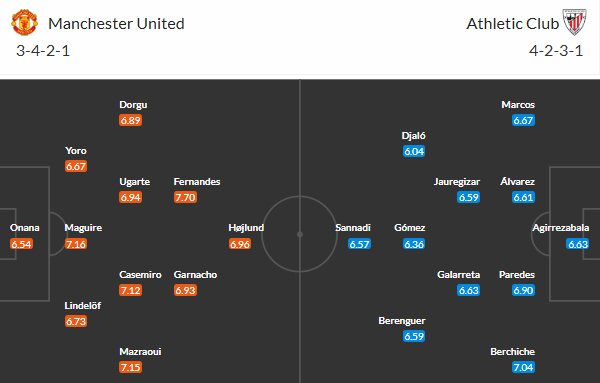Click Djaló's 6.04 rating badge
Viewport: 600px width, 383px height.
tap(414, 152)
